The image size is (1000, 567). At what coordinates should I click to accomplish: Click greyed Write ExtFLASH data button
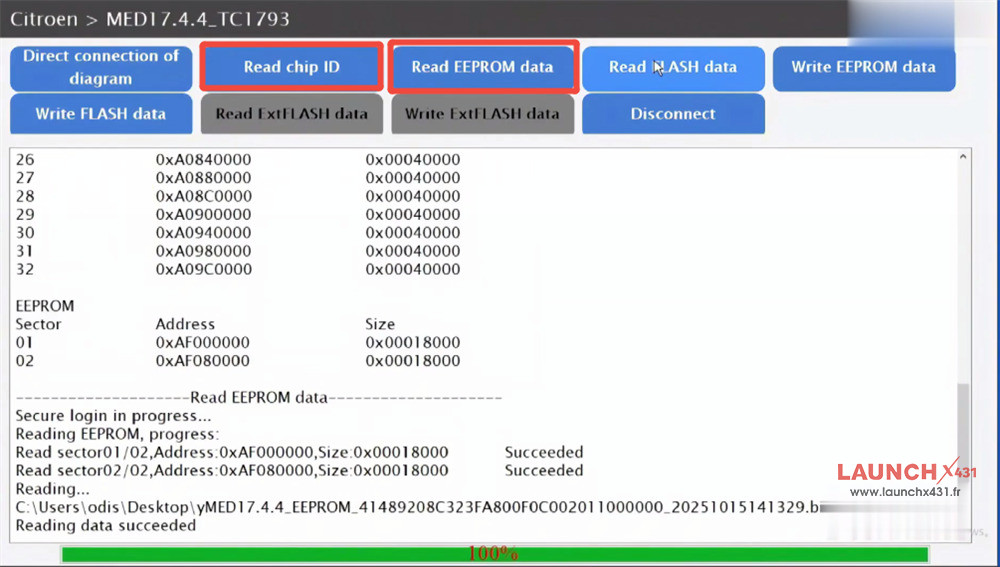pyautogui.click(x=482, y=114)
